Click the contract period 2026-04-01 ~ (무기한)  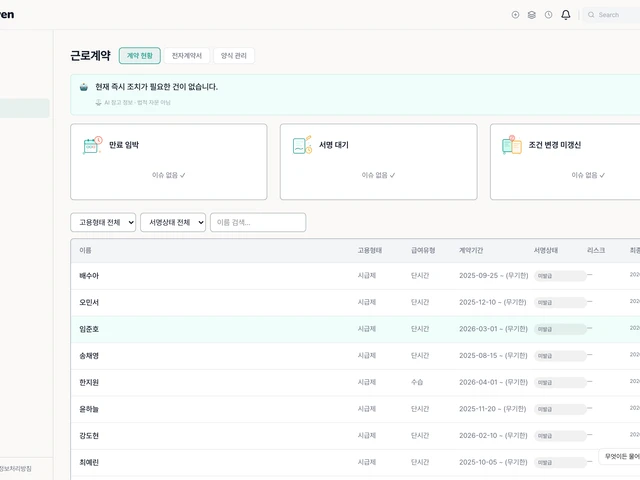(x=493, y=382)
